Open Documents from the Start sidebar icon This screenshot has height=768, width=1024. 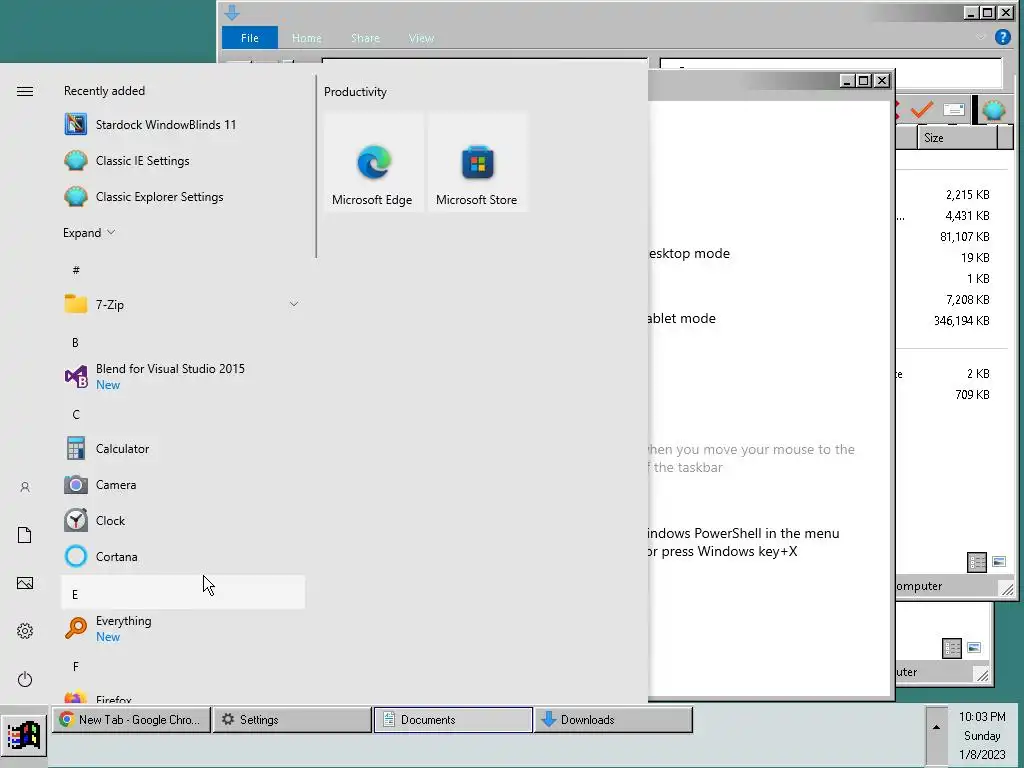click(25, 535)
